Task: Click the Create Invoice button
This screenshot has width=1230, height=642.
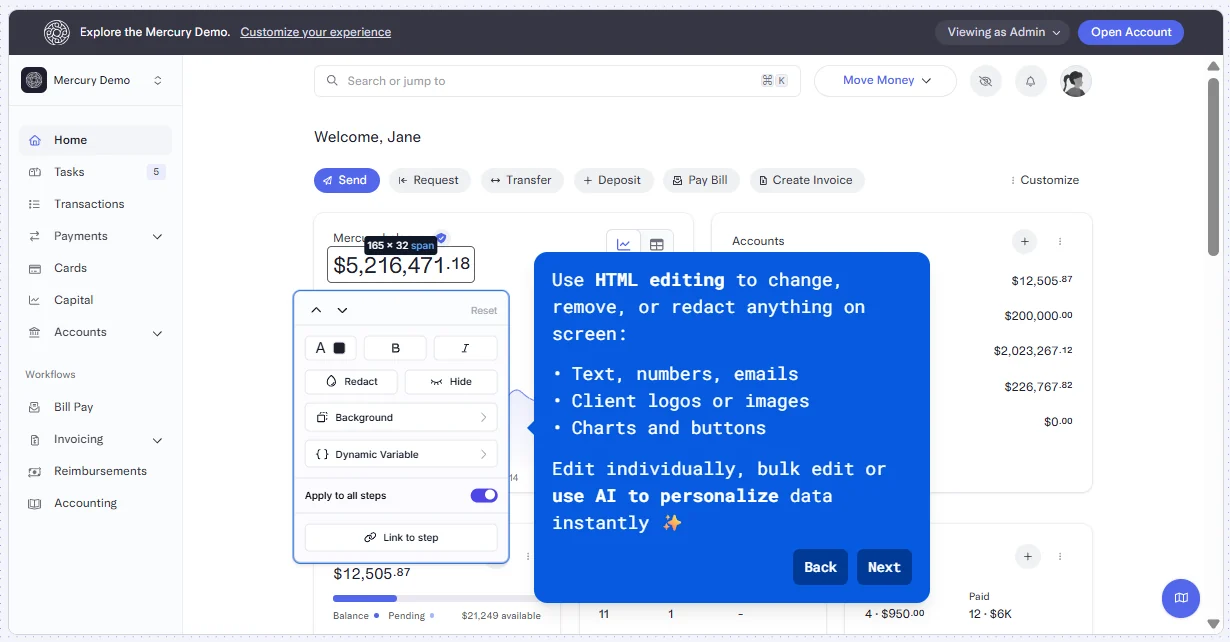Action: [807, 180]
